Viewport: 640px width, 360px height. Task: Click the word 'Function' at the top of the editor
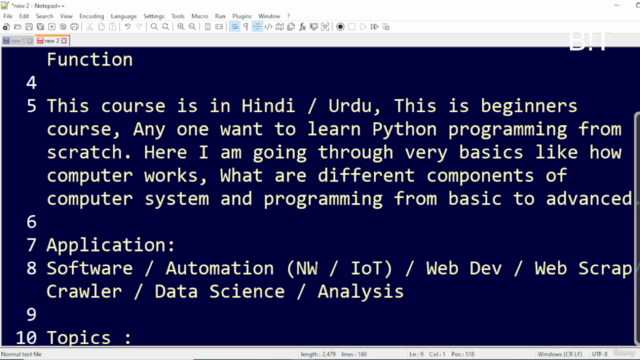(x=90, y=60)
